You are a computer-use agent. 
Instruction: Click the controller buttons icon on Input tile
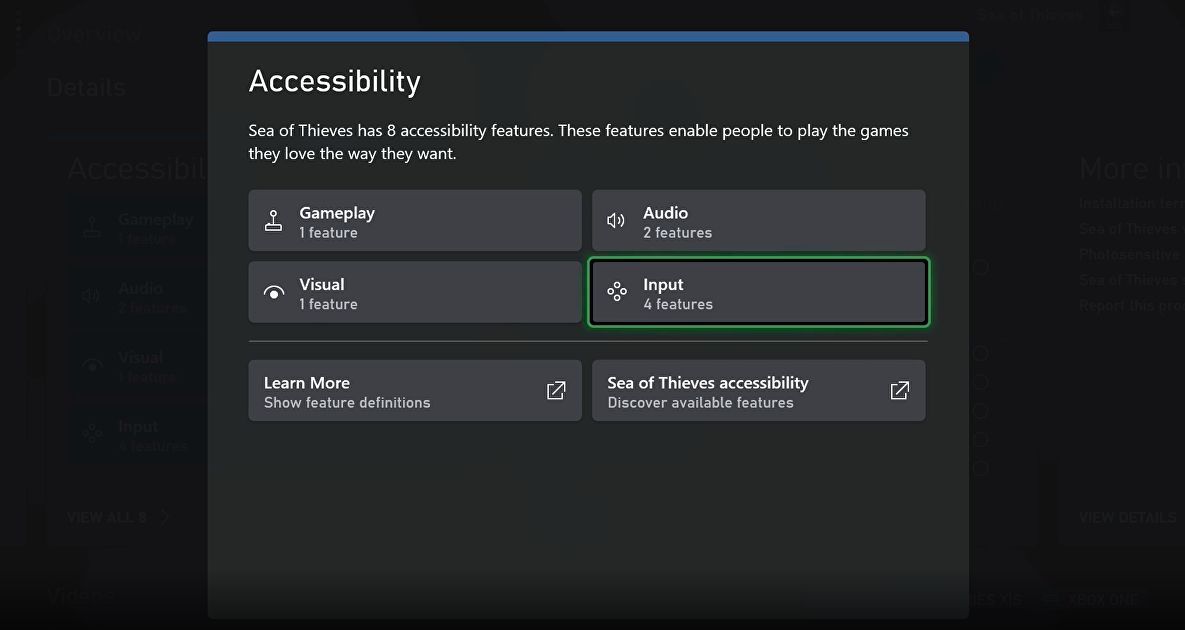click(617, 292)
